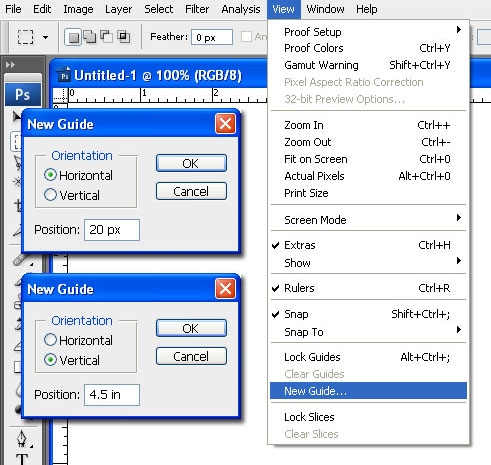Expand the Snap To submenu

[368, 332]
